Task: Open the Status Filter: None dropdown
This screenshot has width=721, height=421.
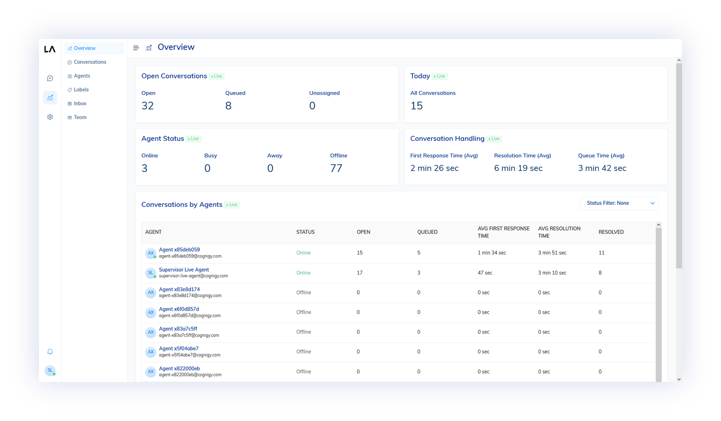Action: pos(619,203)
